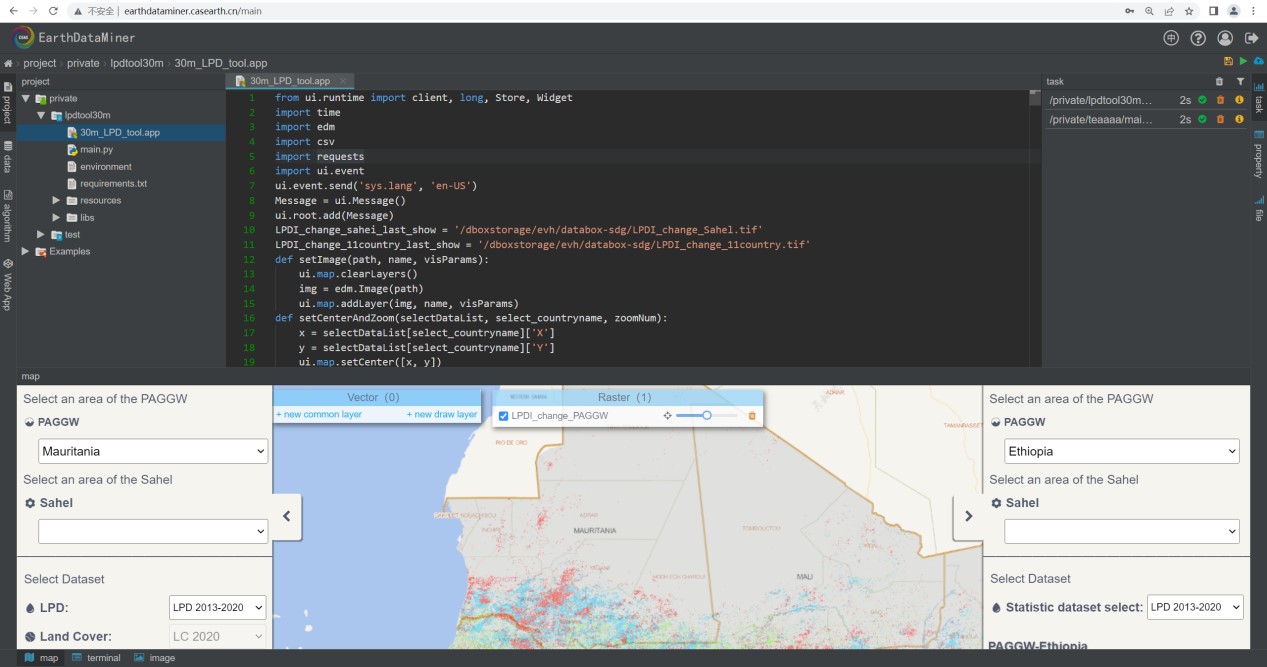Open the help question mark icon

click(1198, 38)
